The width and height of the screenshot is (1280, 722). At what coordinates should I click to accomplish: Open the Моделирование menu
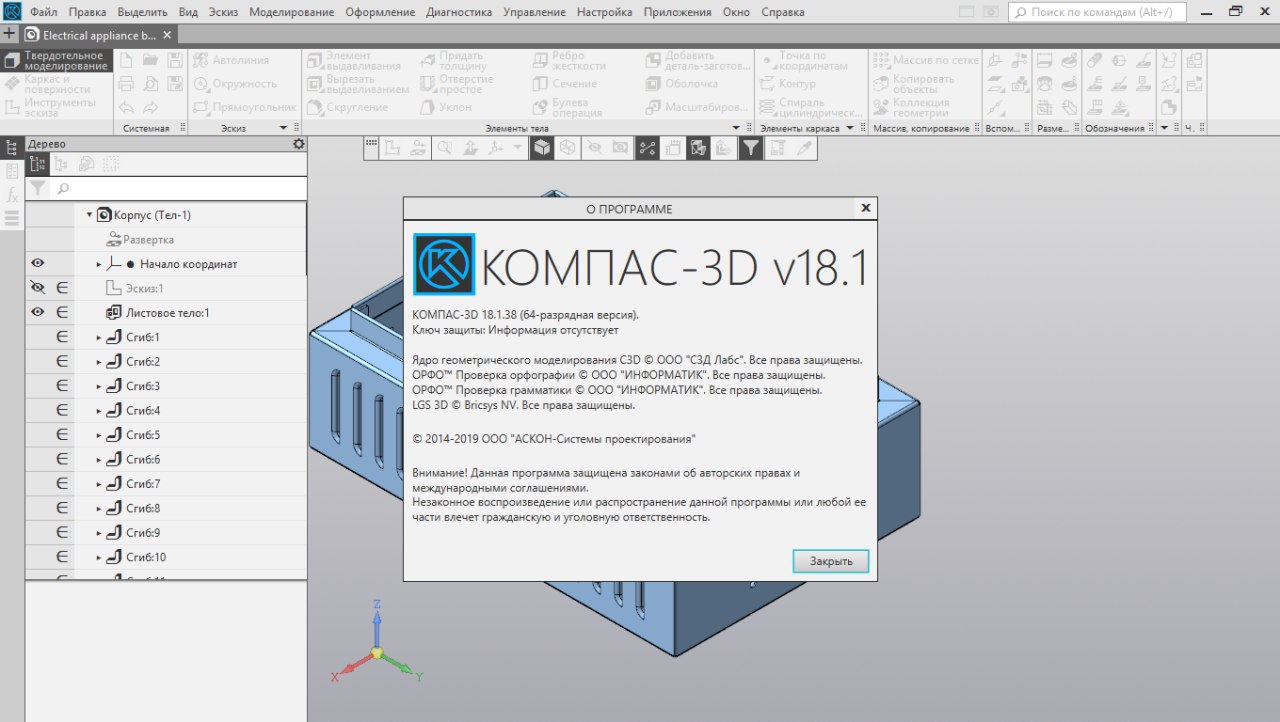click(291, 12)
